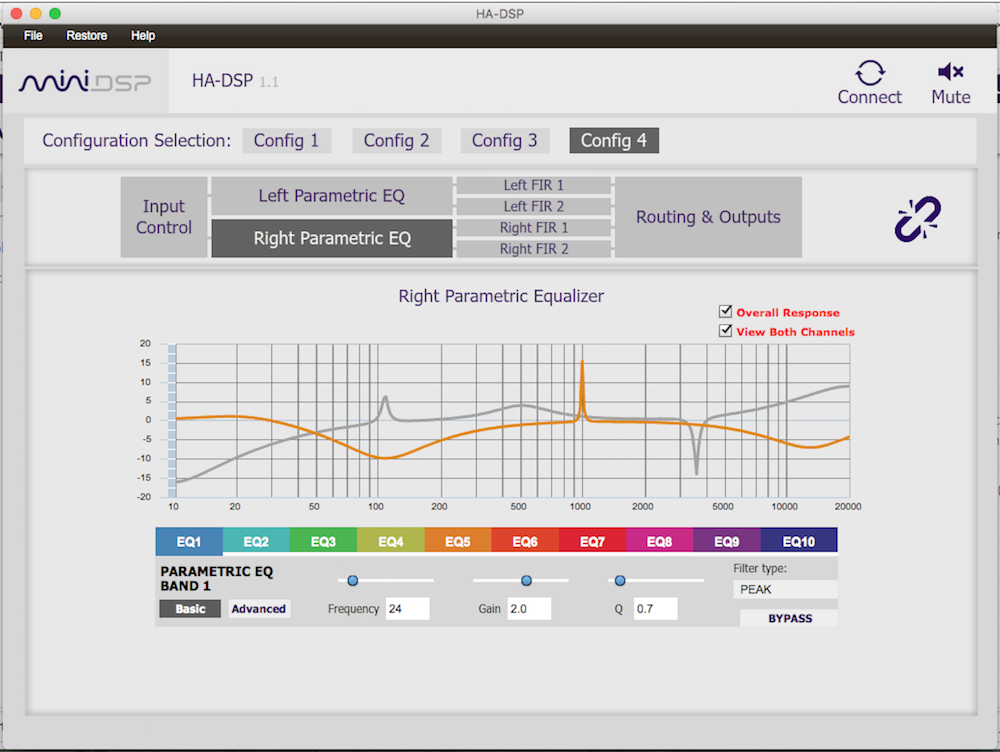Select the EQ3 band tab
Viewport: 1000px width, 752px height.
coord(323,542)
